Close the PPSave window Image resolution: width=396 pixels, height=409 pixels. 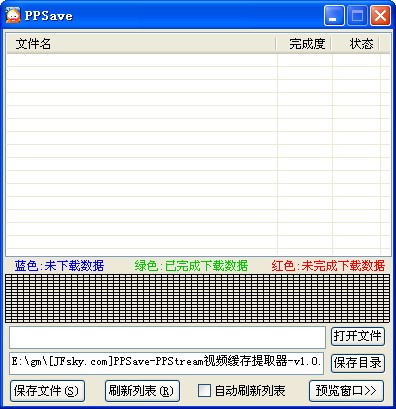pyautogui.click(x=380, y=15)
